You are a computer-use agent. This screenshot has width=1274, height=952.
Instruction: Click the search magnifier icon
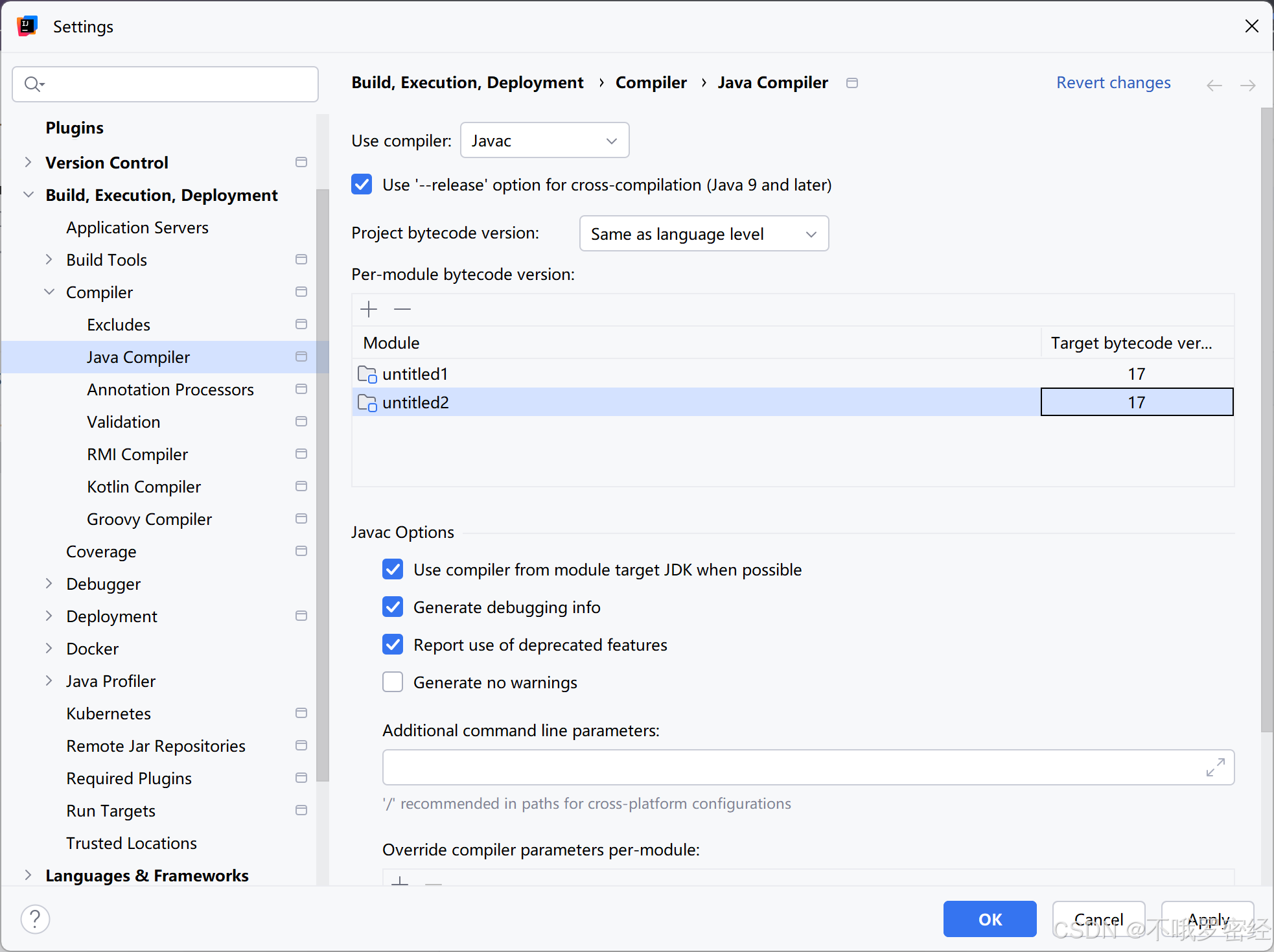pos(32,84)
